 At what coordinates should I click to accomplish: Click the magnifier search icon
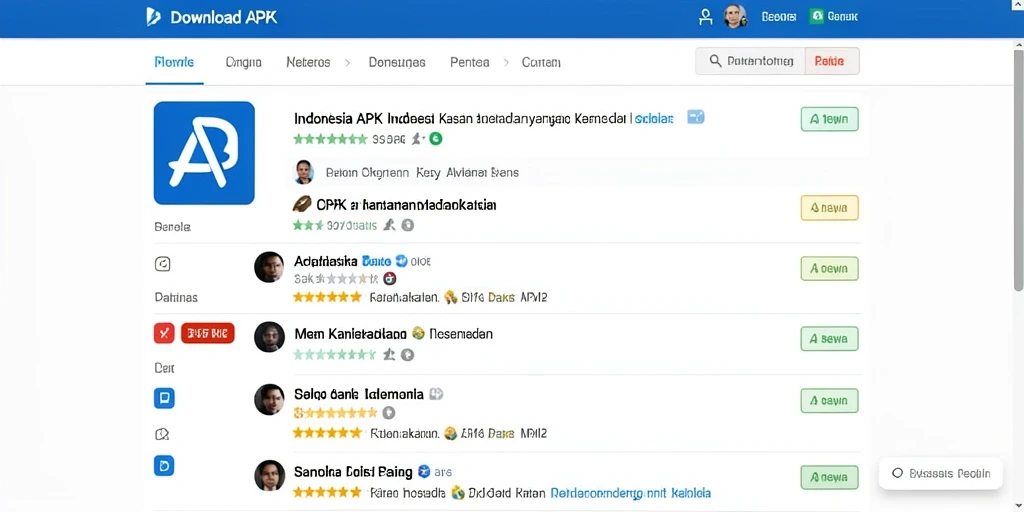[x=716, y=61]
